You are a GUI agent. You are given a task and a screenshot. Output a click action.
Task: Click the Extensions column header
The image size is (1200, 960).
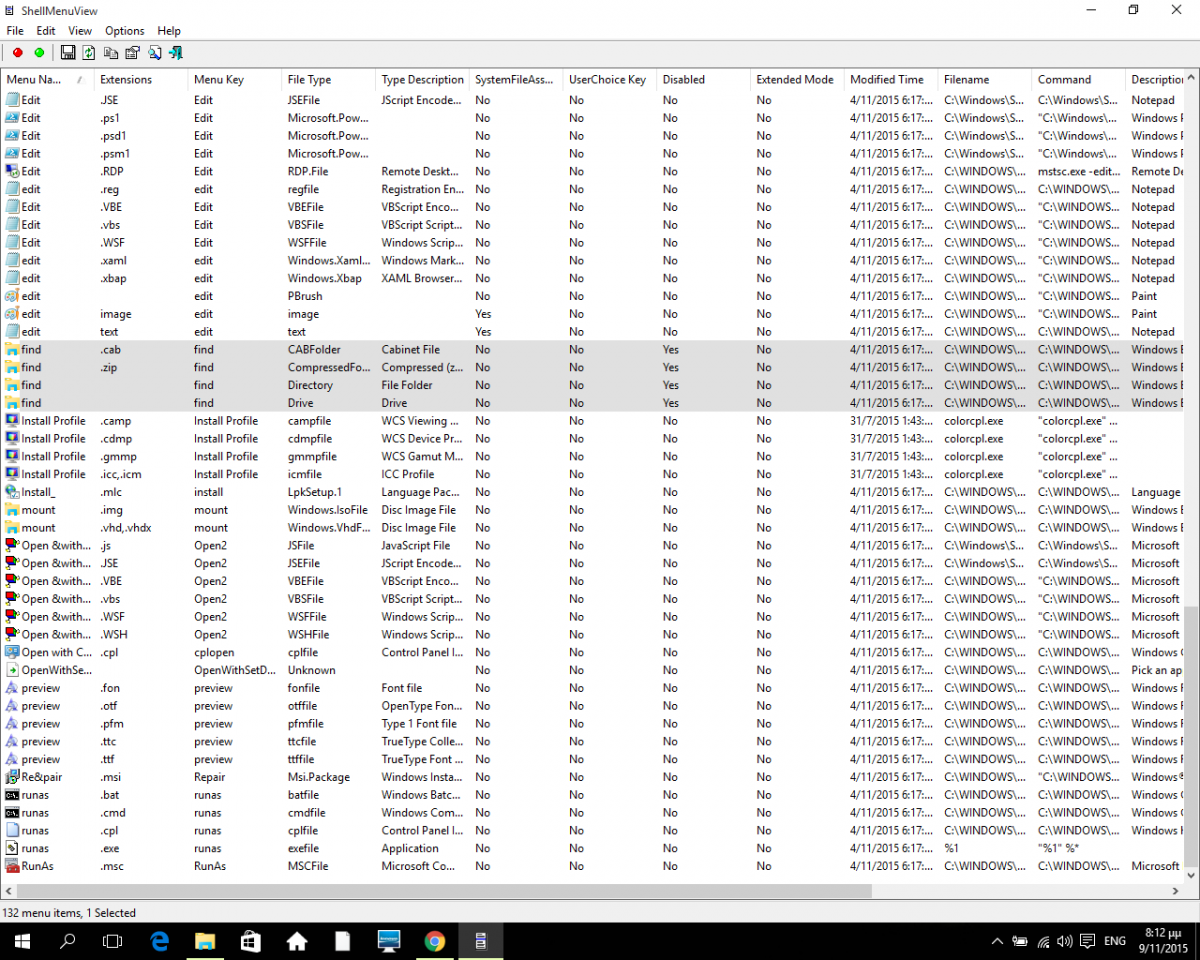point(126,80)
